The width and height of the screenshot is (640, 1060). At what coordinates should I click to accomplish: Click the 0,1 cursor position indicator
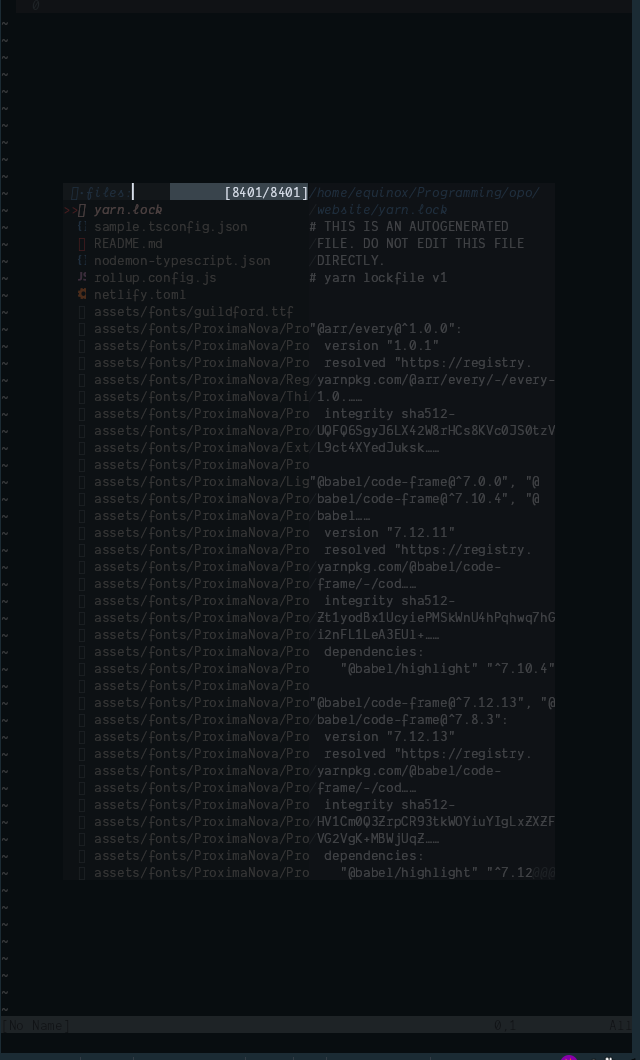point(505,1026)
